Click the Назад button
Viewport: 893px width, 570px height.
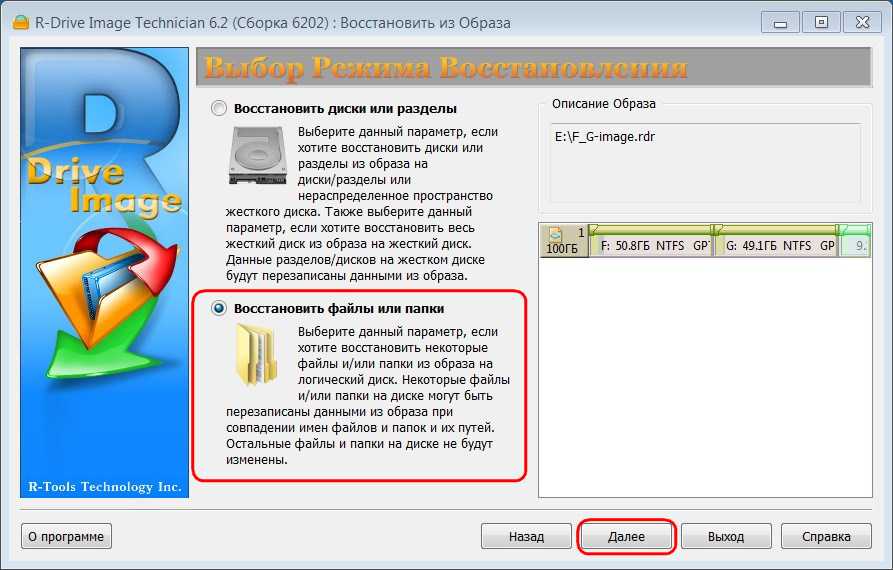tap(526, 536)
